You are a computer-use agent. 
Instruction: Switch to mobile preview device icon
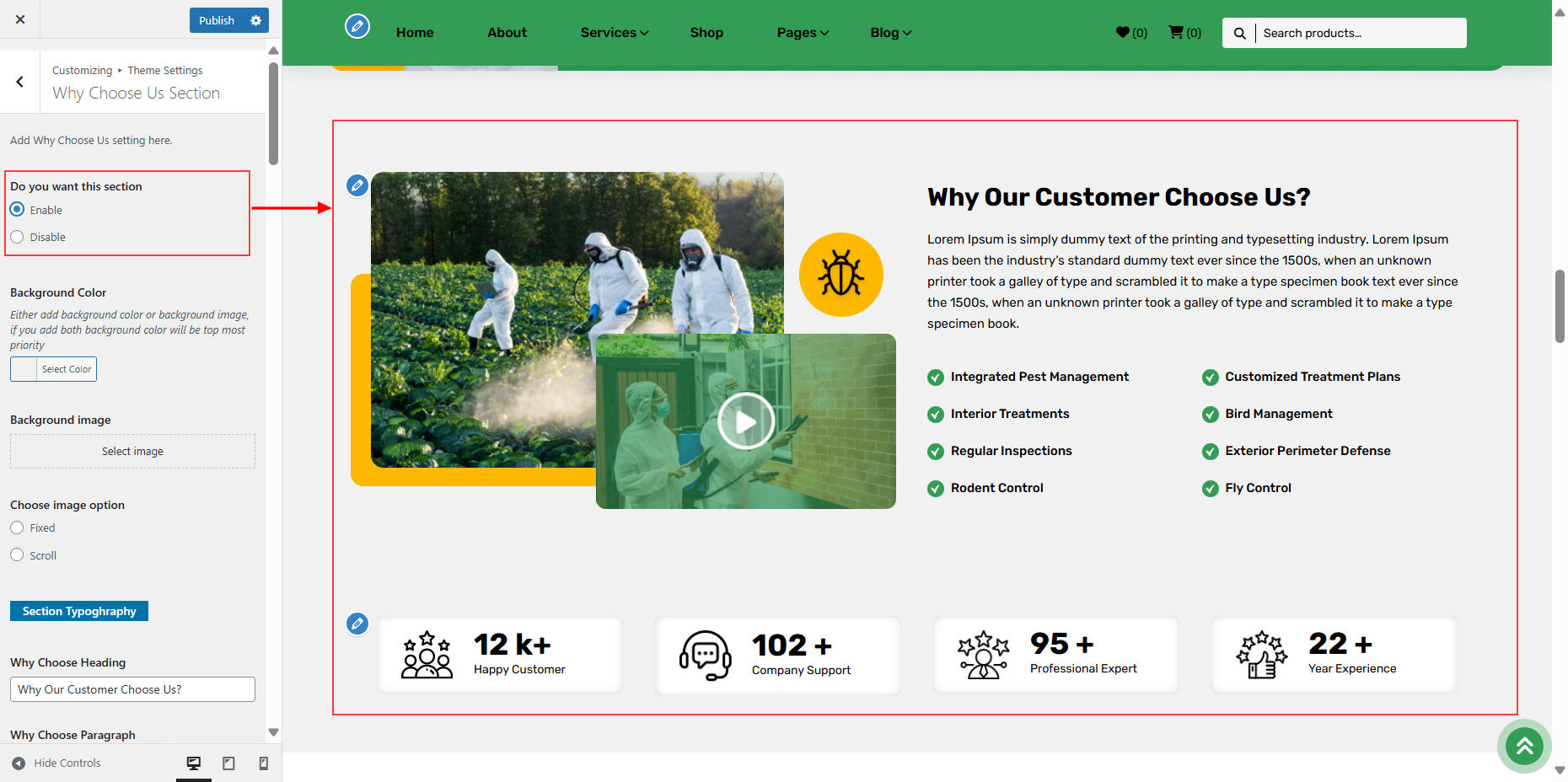tap(263, 763)
